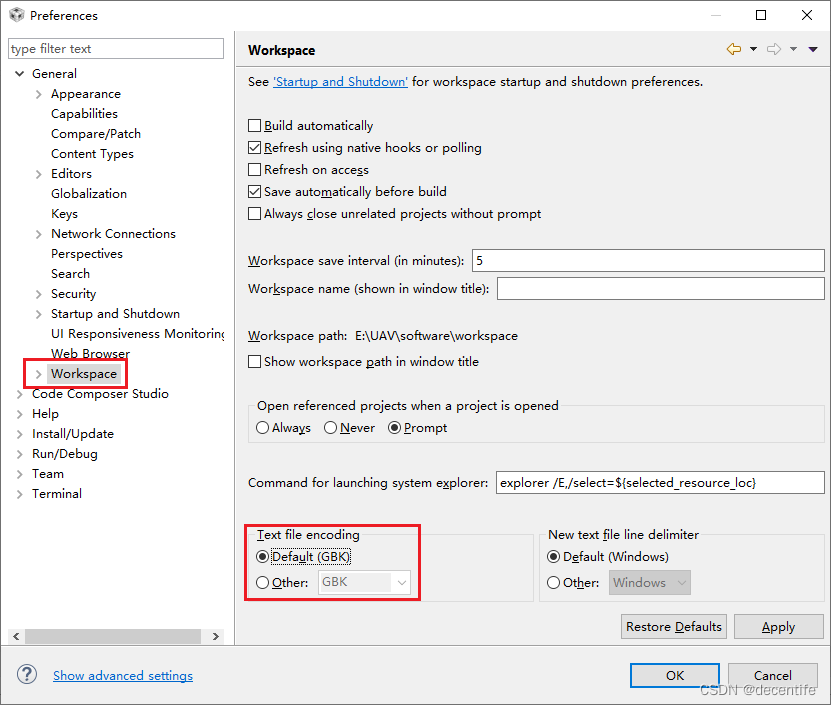Choose Default (Windows) line delimiter

554,557
